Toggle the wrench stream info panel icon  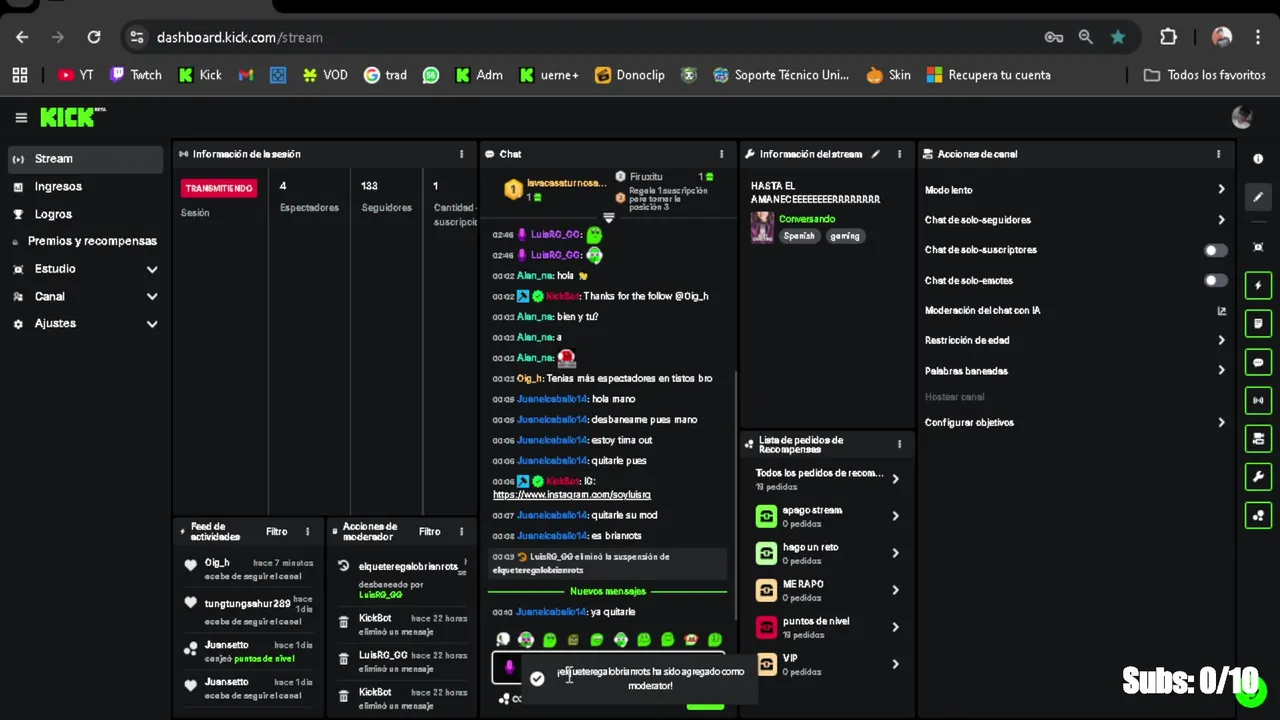click(x=1258, y=476)
